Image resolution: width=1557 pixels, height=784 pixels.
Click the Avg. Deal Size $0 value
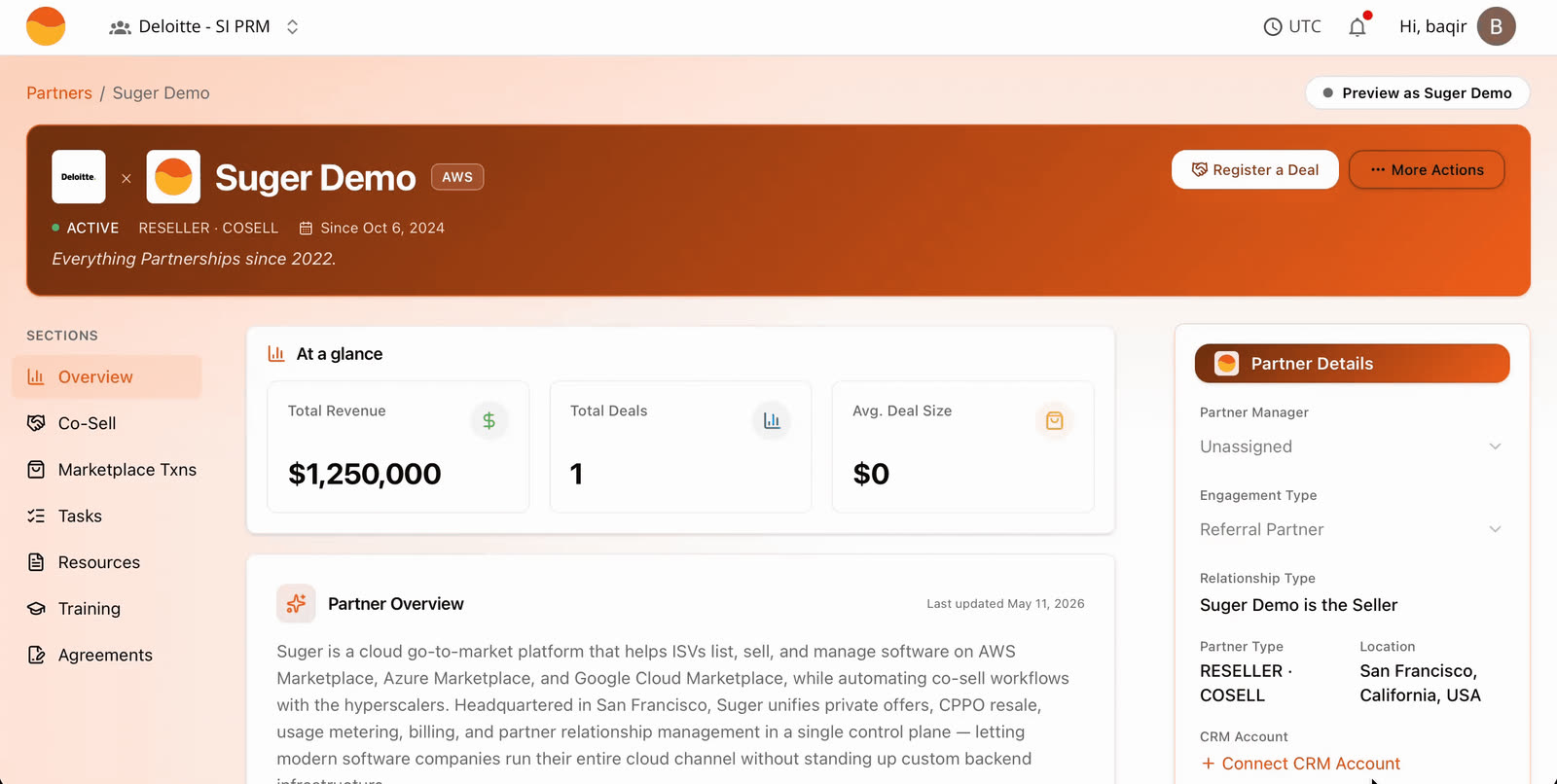[871, 474]
